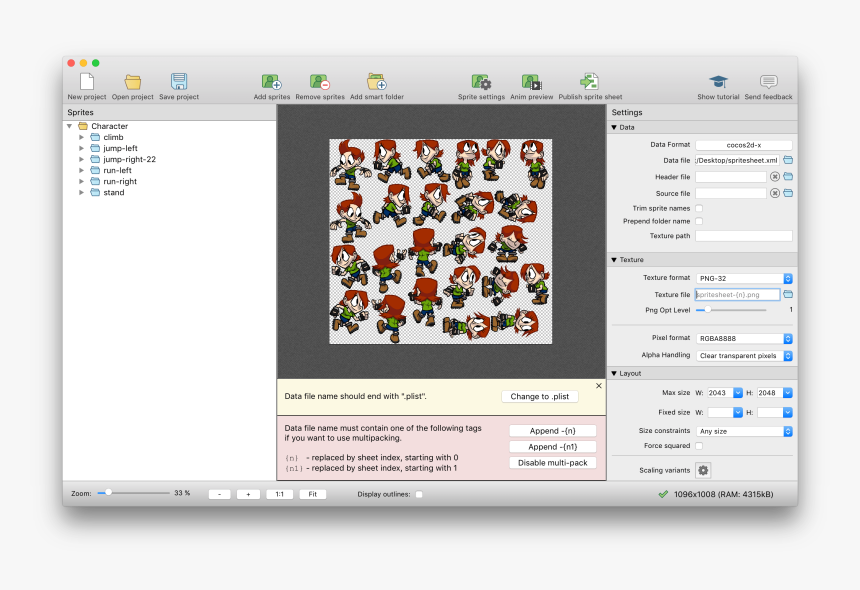Click the Append -{n} button
The image size is (860, 590).
(x=552, y=431)
